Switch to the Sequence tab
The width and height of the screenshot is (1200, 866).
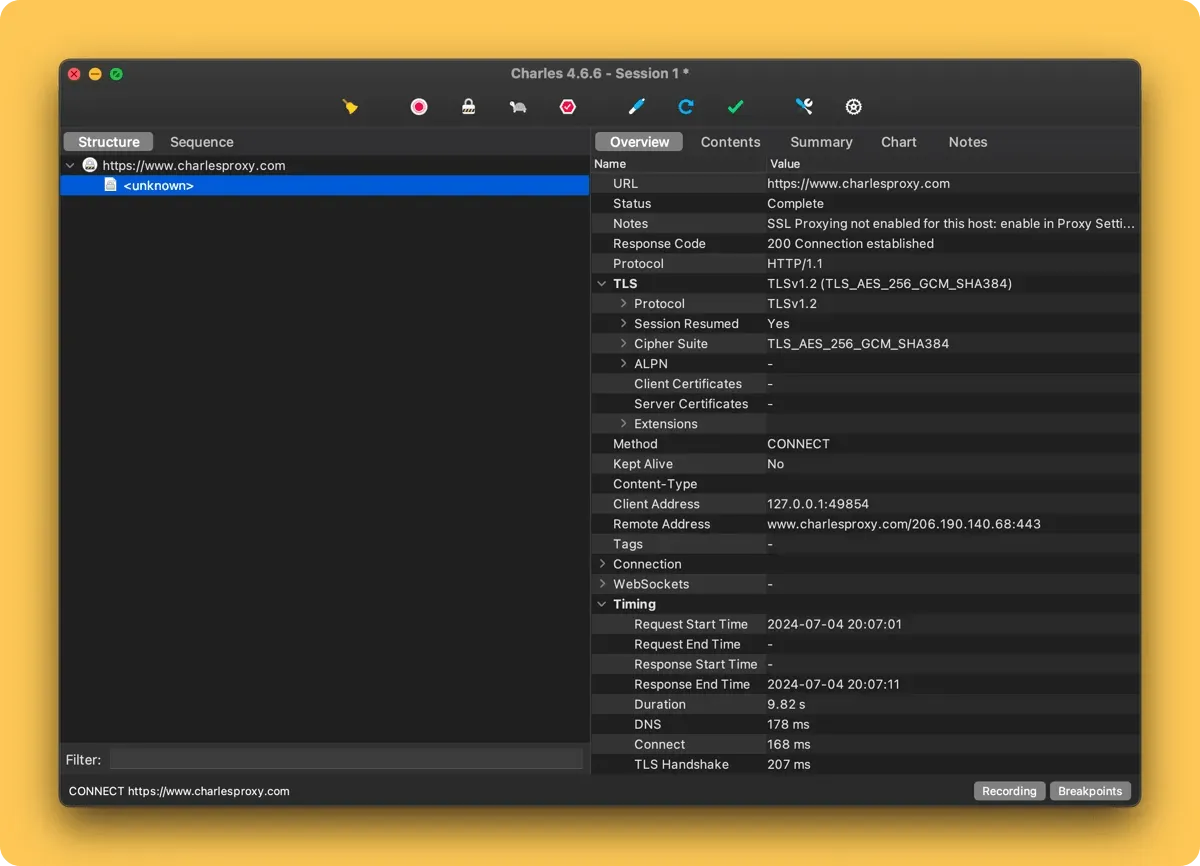click(201, 142)
